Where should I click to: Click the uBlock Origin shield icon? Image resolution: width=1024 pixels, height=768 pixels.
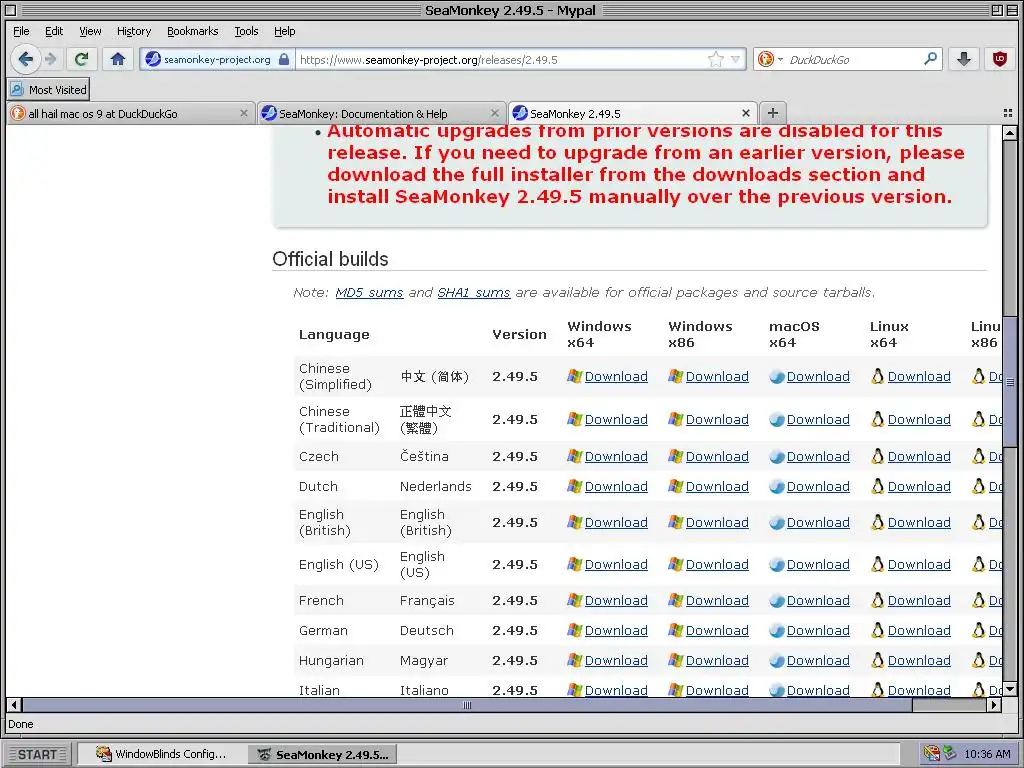(x=999, y=59)
